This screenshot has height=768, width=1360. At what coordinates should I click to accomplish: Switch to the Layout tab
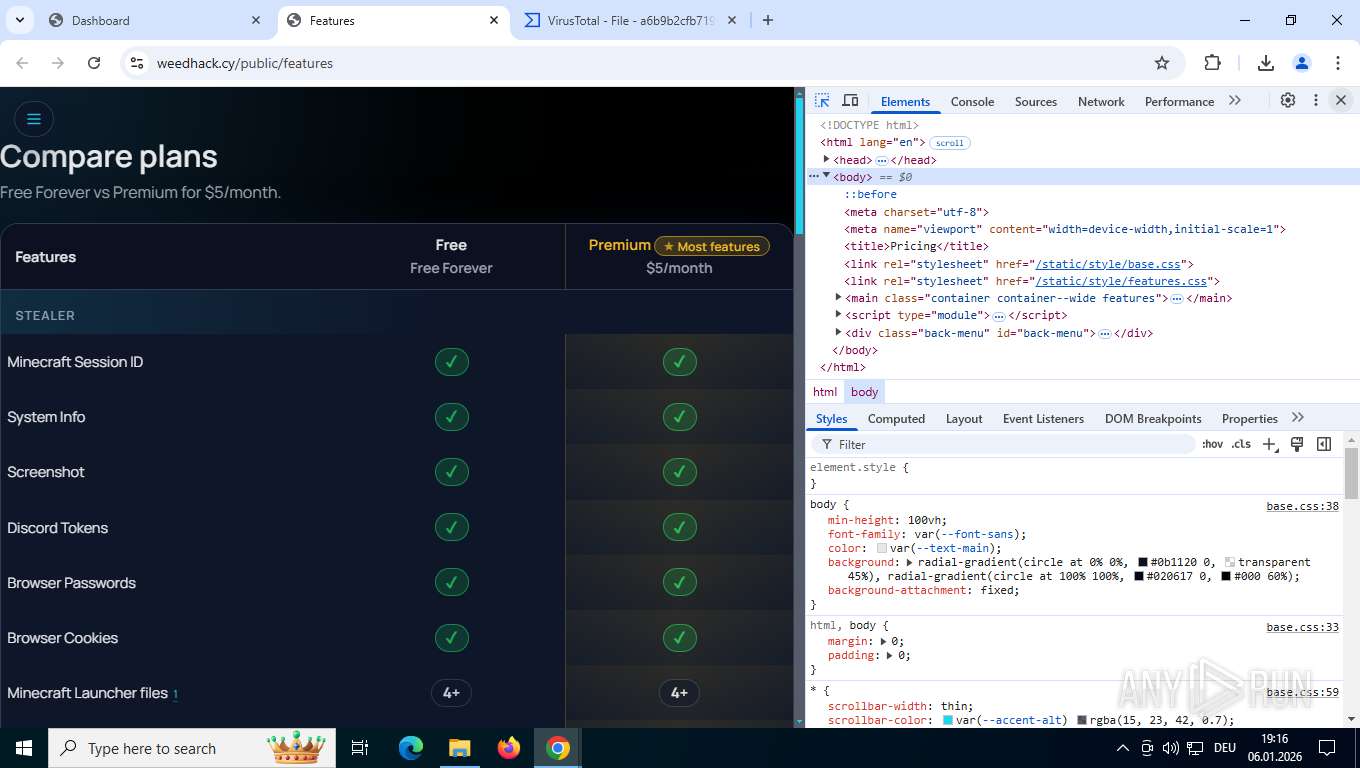pyautogui.click(x=964, y=418)
